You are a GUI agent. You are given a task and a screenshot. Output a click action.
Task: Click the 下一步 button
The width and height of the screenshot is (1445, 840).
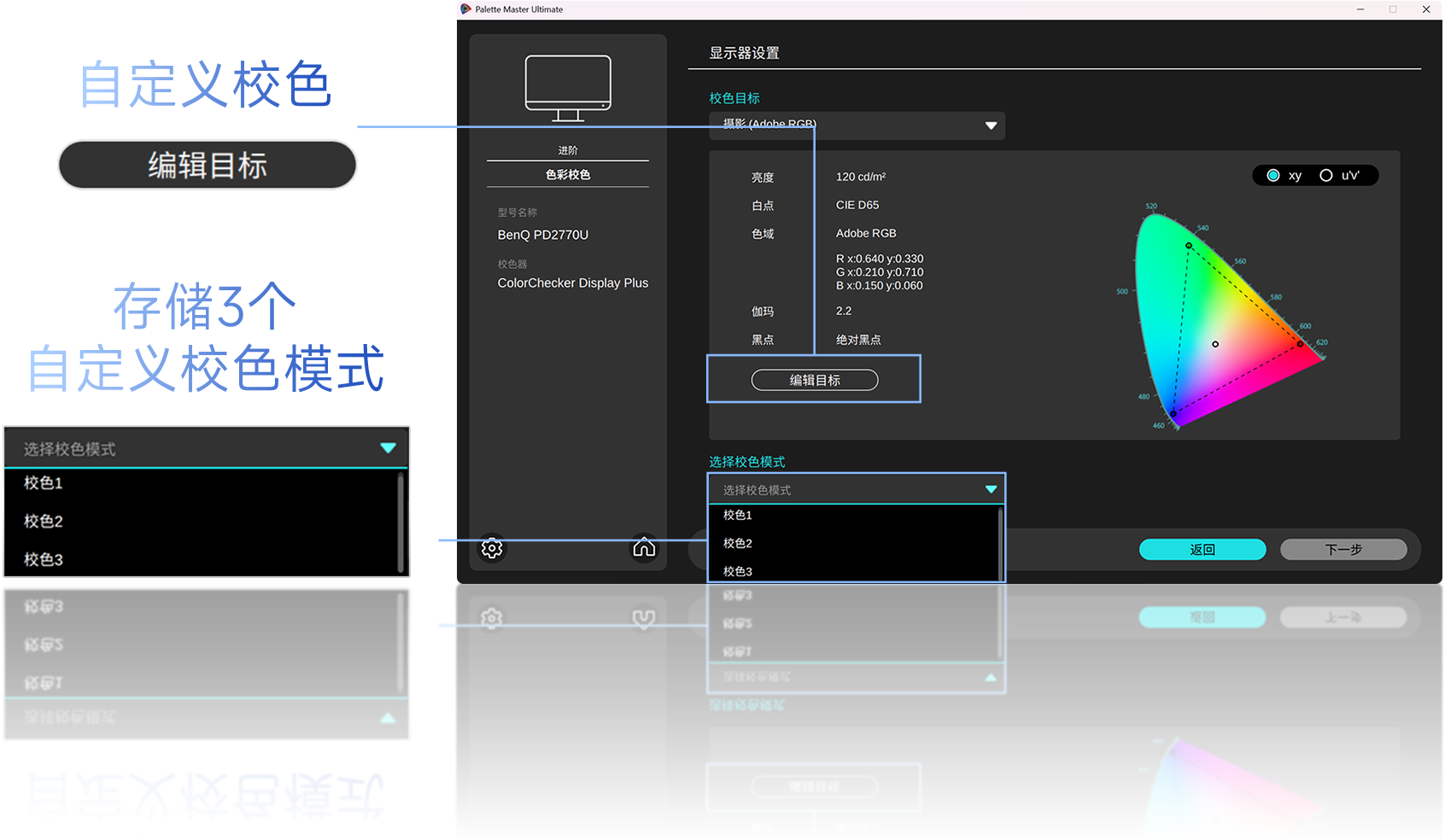[1343, 550]
